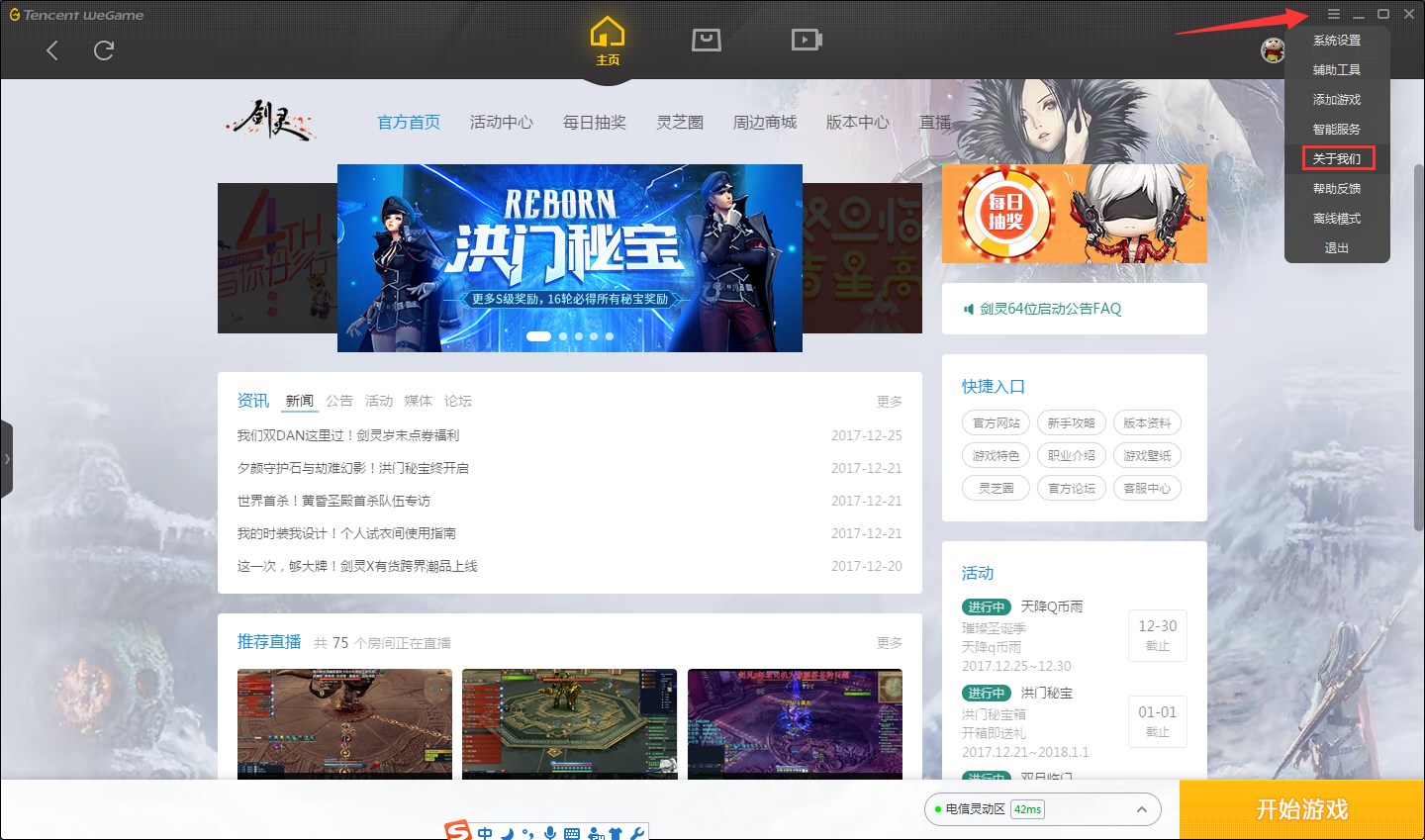The height and width of the screenshot is (840, 1425).
Task: Open the Sogou wrench toolbox icon
Action: tap(637, 834)
